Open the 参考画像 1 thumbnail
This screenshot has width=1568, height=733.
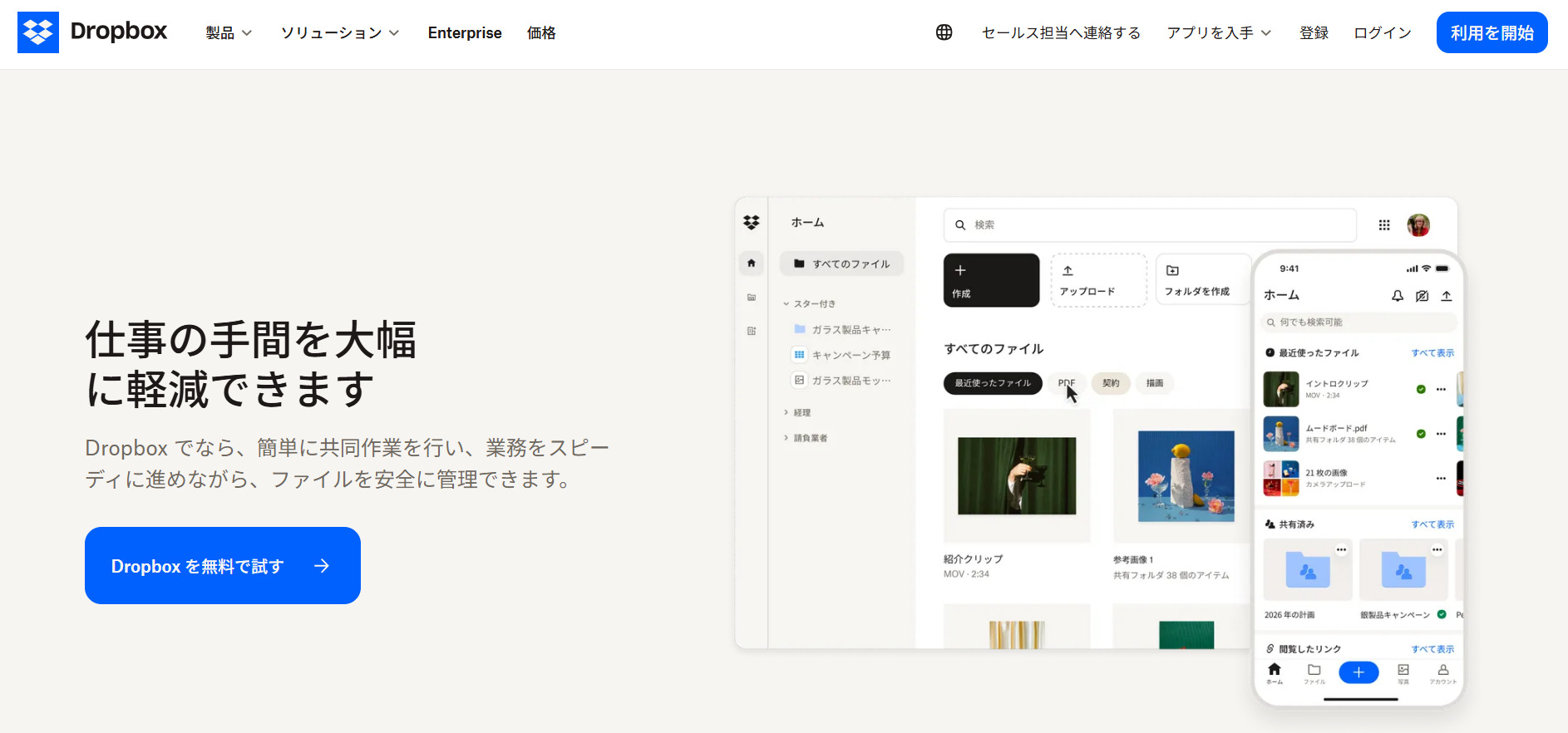pyautogui.click(x=1186, y=476)
